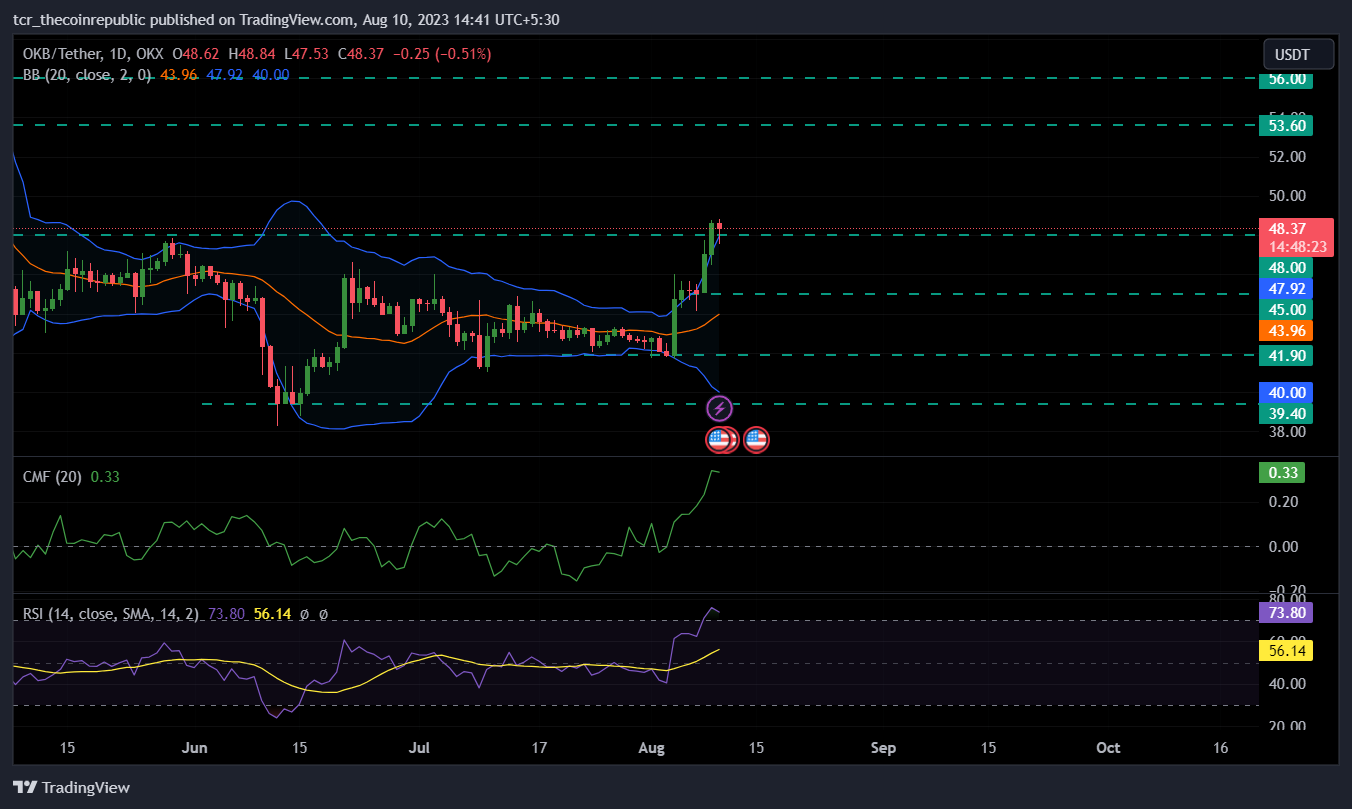Click the USDT currency button
1352x809 pixels.
click(x=1299, y=54)
